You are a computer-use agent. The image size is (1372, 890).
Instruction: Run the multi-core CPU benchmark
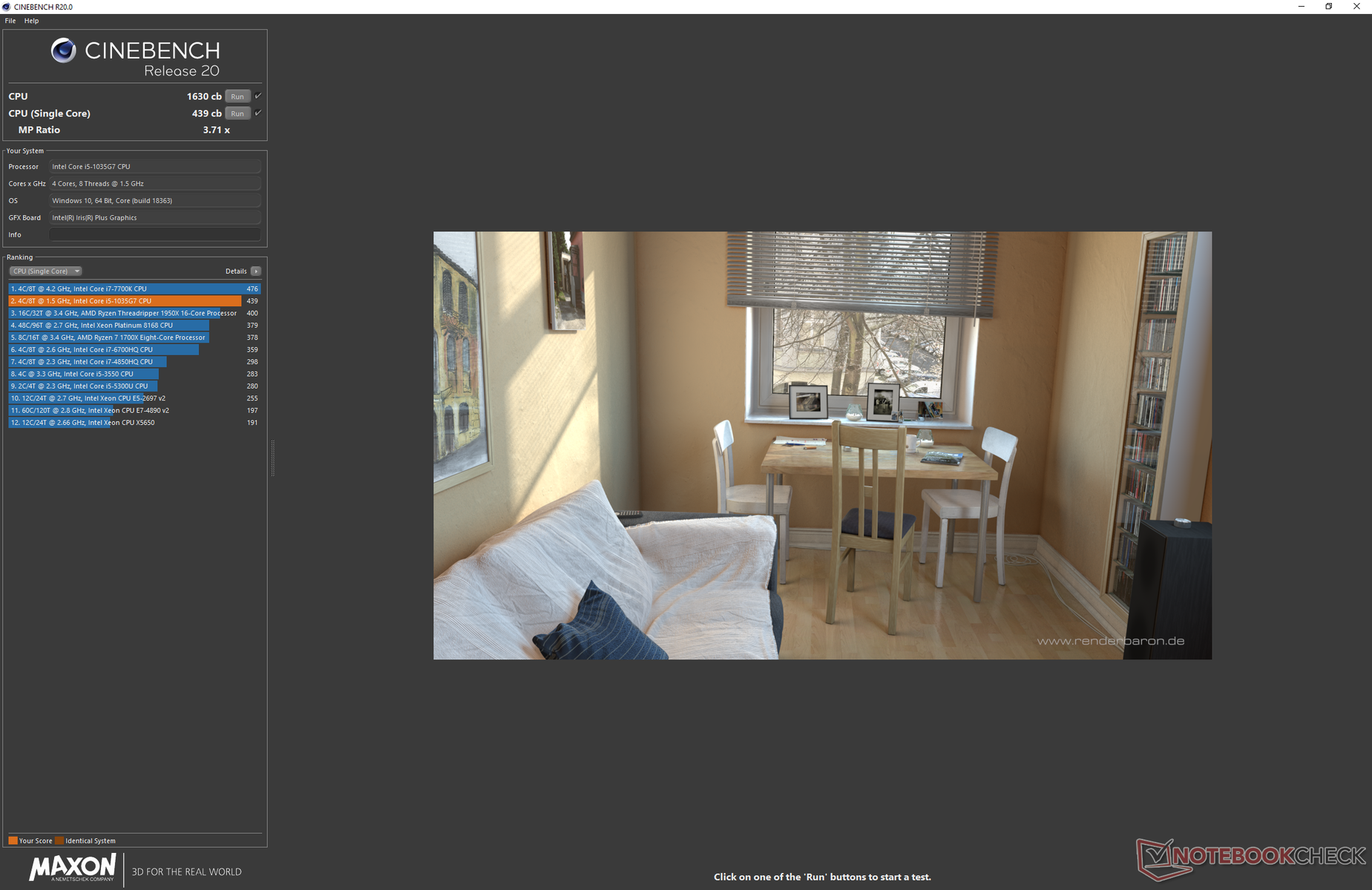point(237,96)
